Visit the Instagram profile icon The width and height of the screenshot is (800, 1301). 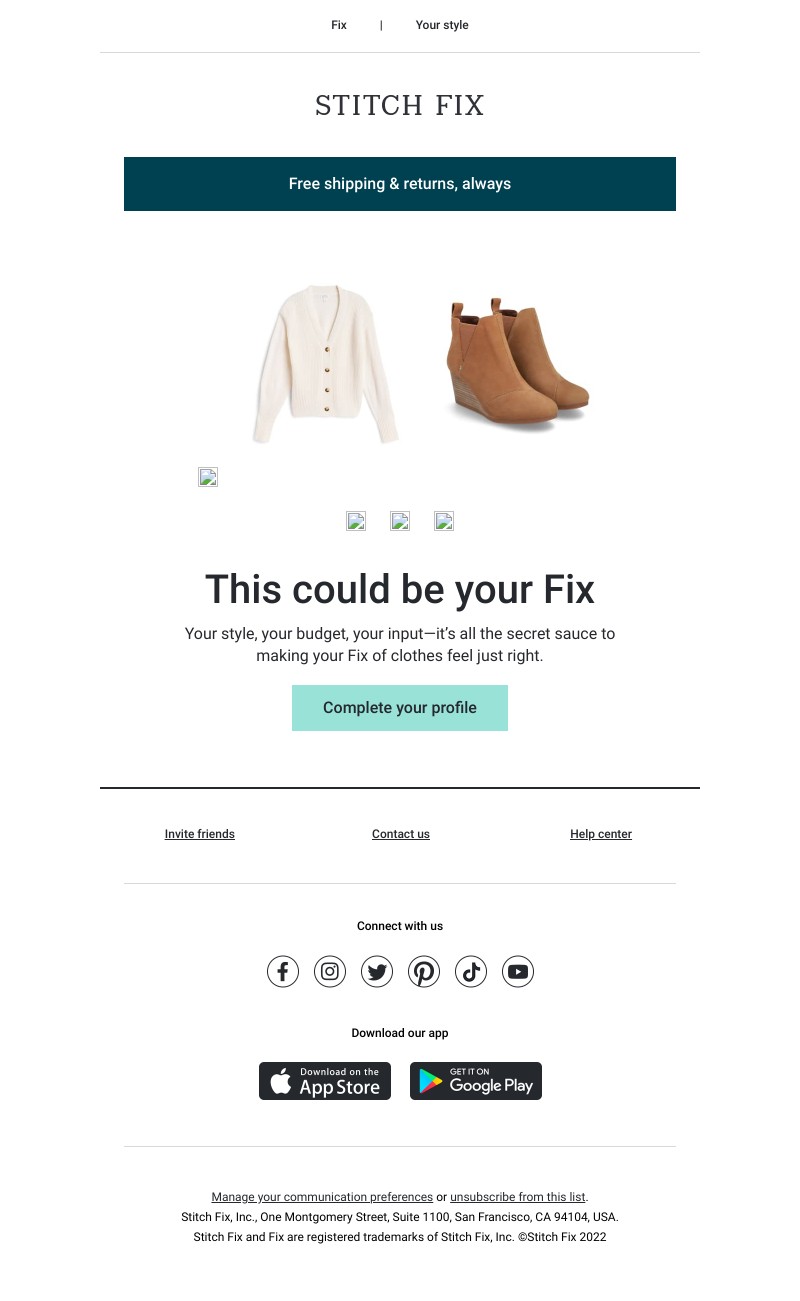330,971
